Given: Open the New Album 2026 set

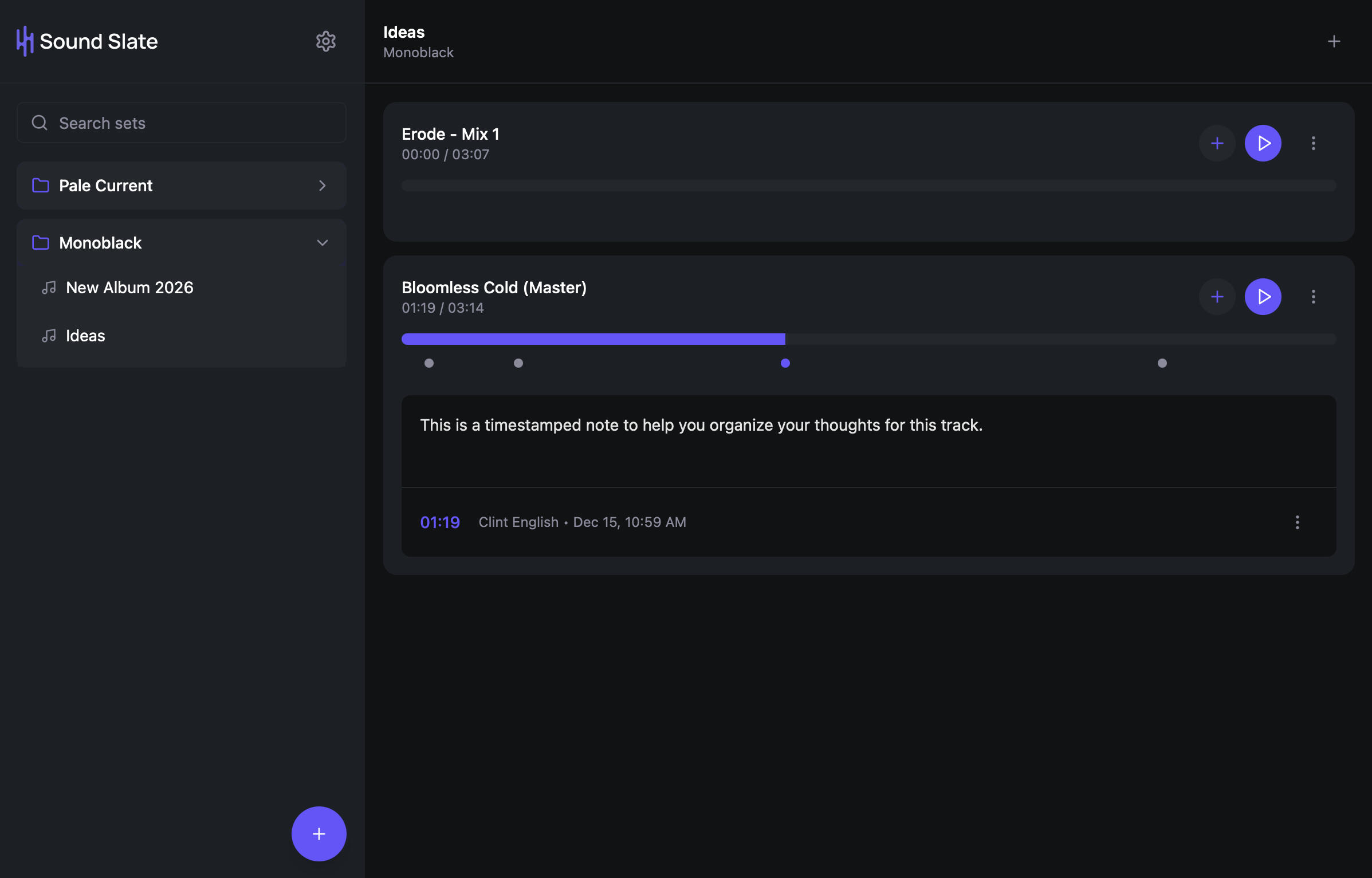Looking at the screenshot, I should (129, 288).
